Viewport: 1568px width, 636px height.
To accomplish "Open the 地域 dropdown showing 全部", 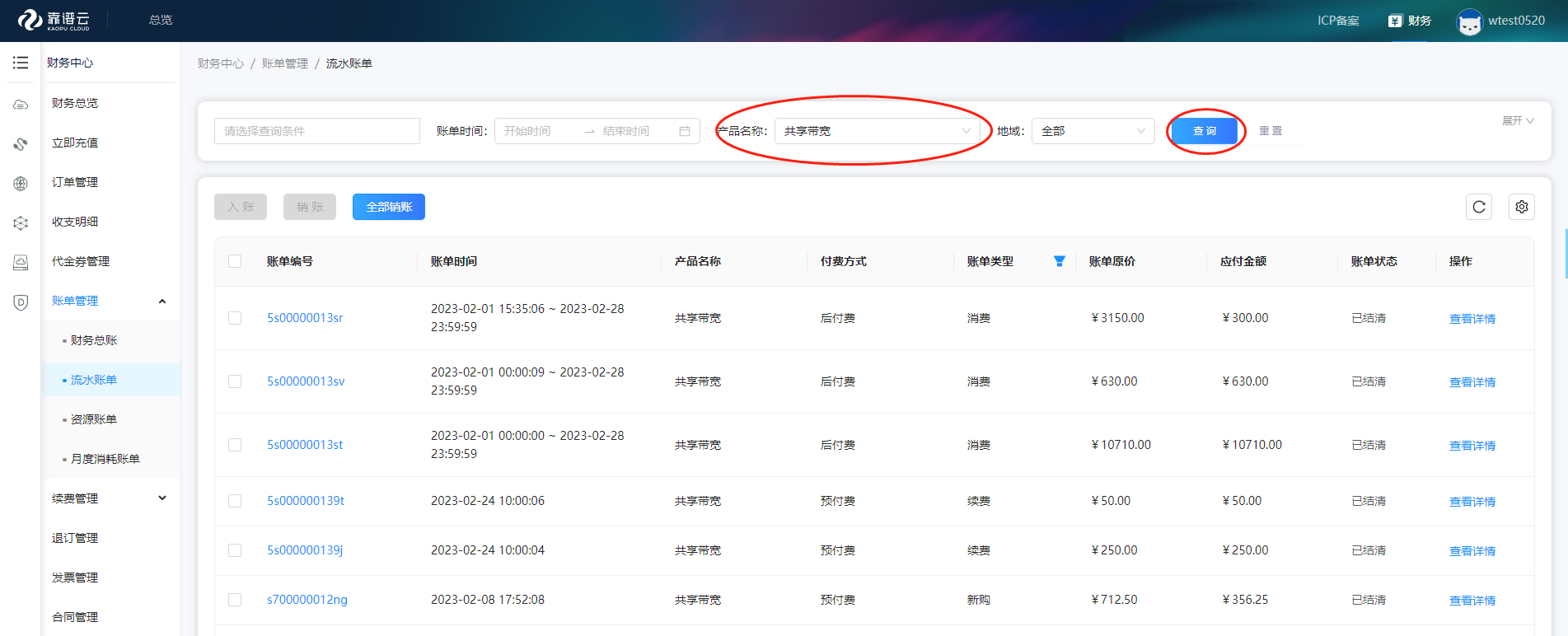I will pos(1093,131).
